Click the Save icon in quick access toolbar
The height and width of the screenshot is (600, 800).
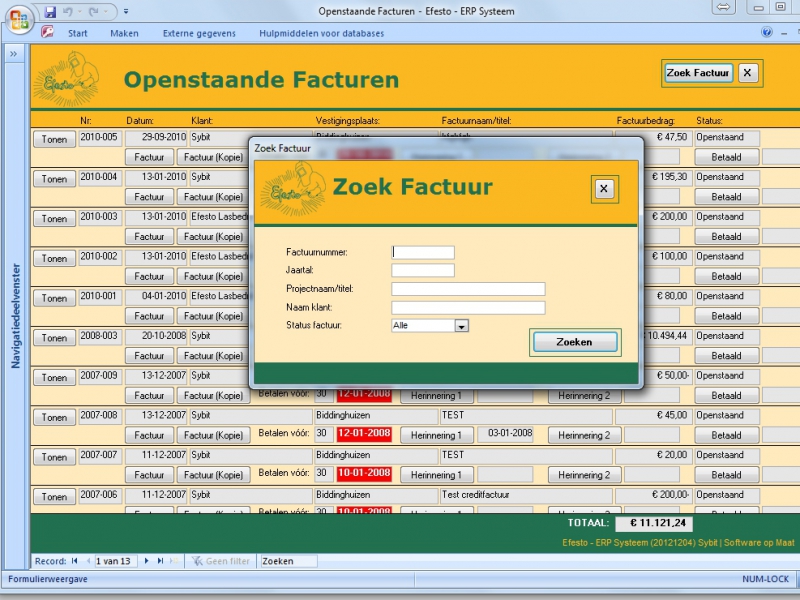(x=50, y=12)
